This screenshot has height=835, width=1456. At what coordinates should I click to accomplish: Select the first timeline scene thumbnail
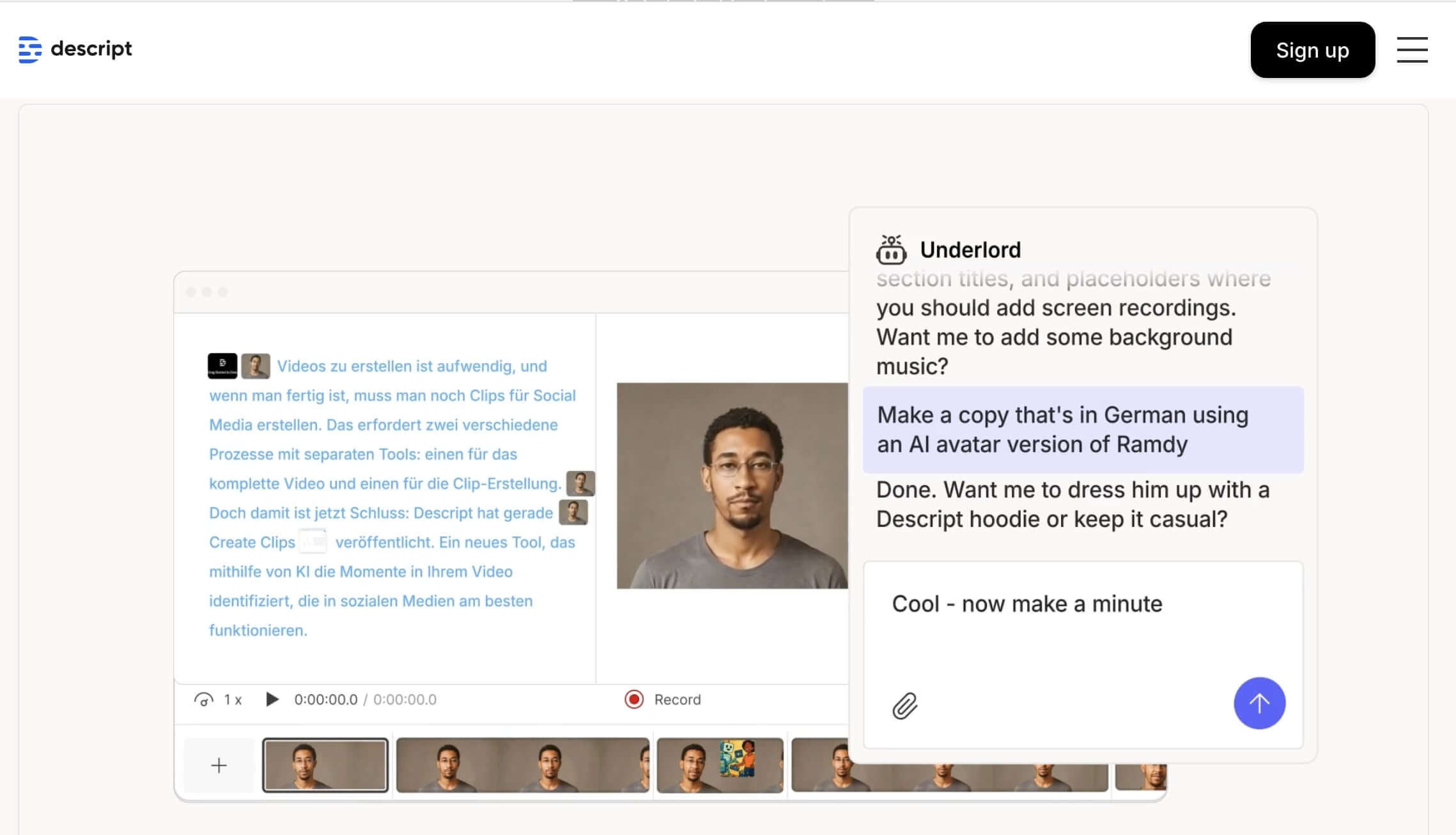click(x=325, y=765)
